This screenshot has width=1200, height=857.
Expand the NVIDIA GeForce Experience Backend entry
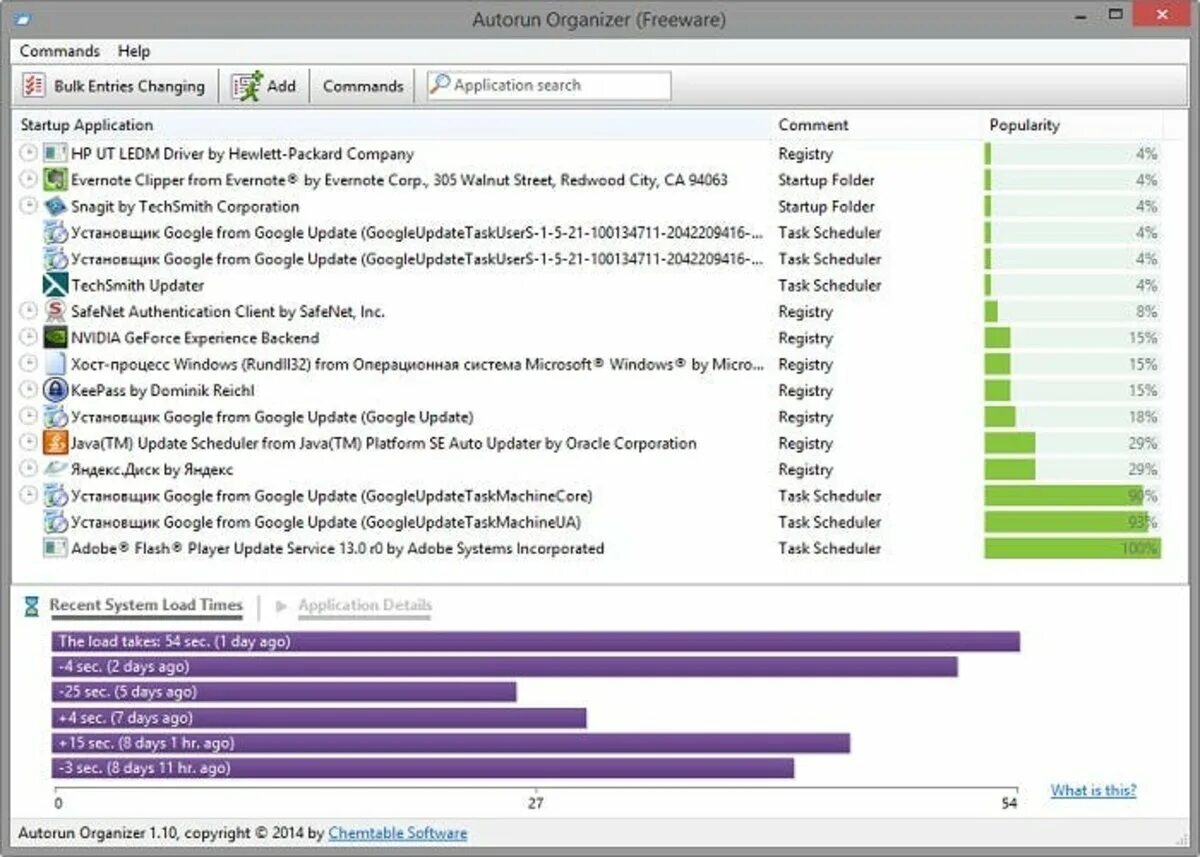28,337
